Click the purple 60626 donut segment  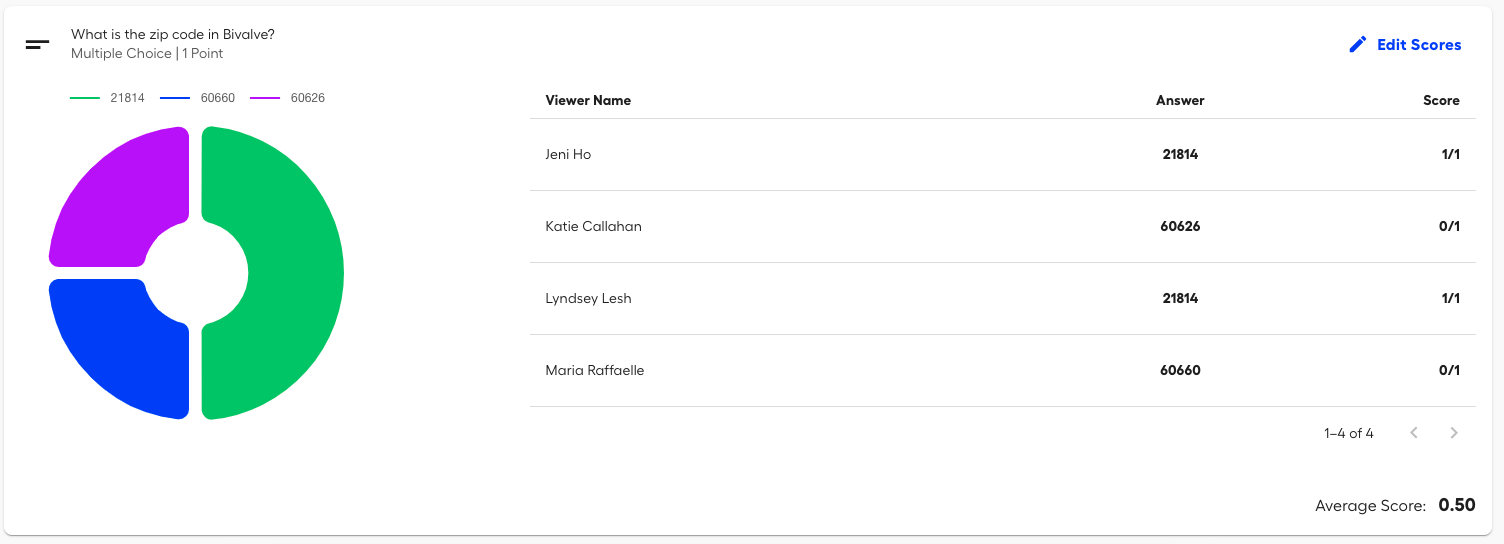coord(110,195)
